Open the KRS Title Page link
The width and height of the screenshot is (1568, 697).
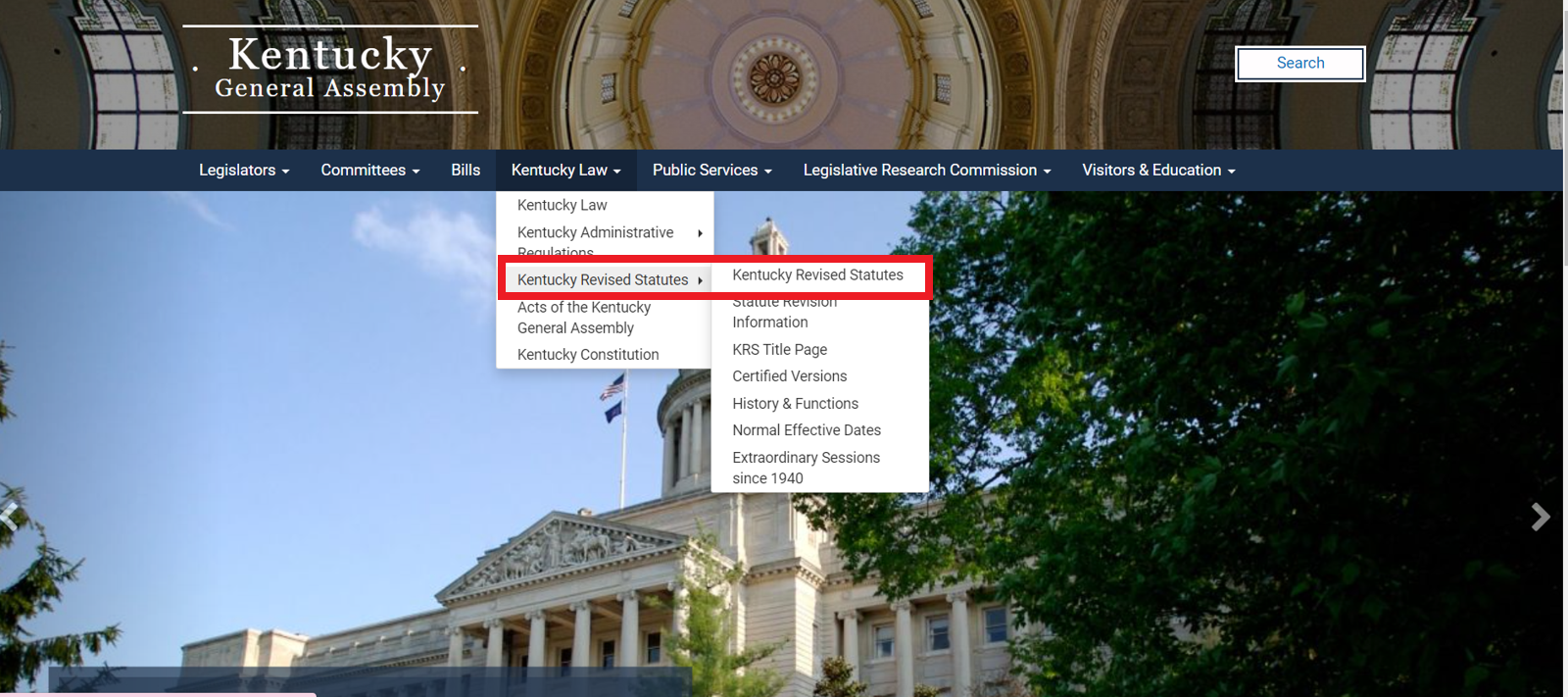coord(779,349)
